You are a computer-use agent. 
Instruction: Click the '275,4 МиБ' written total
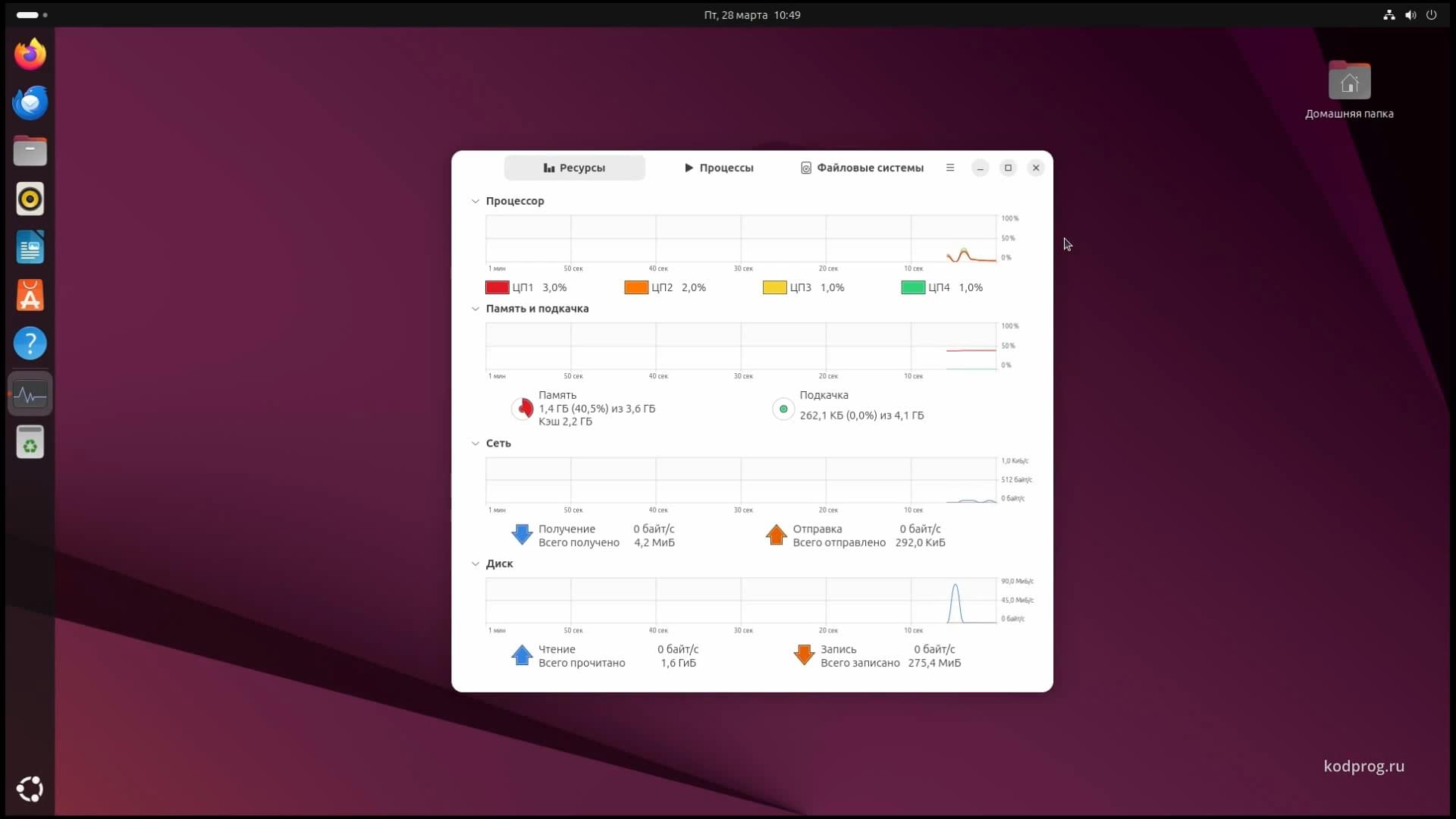934,664
